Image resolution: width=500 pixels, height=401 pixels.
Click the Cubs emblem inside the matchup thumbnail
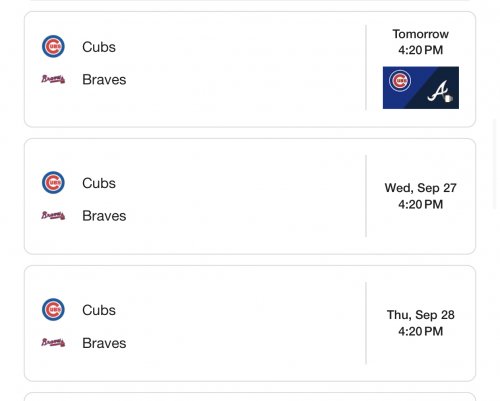400,81
